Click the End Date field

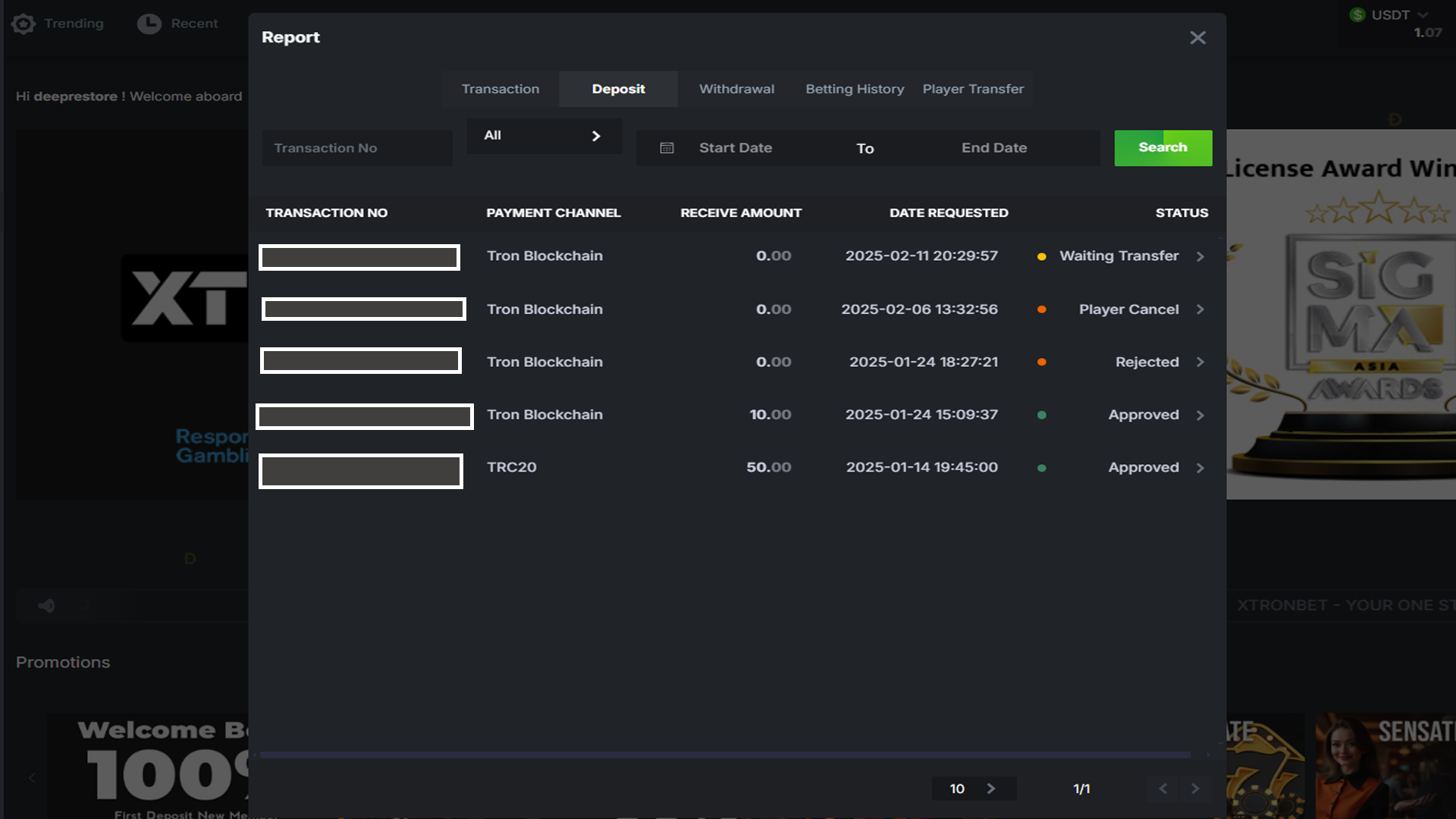[x=994, y=148]
